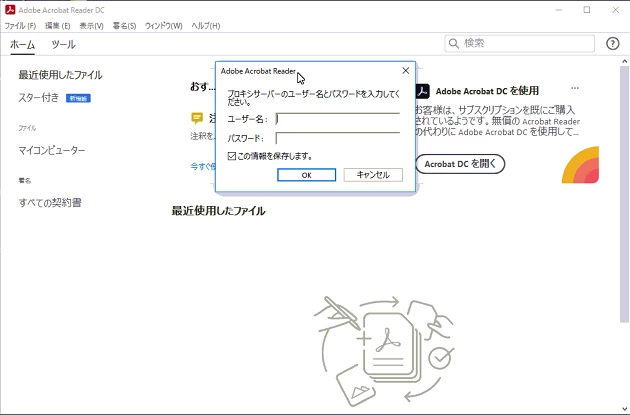Click the yellow comment icon under recommendations
Image resolution: width=630 pixels, height=415 pixels.
point(197,118)
